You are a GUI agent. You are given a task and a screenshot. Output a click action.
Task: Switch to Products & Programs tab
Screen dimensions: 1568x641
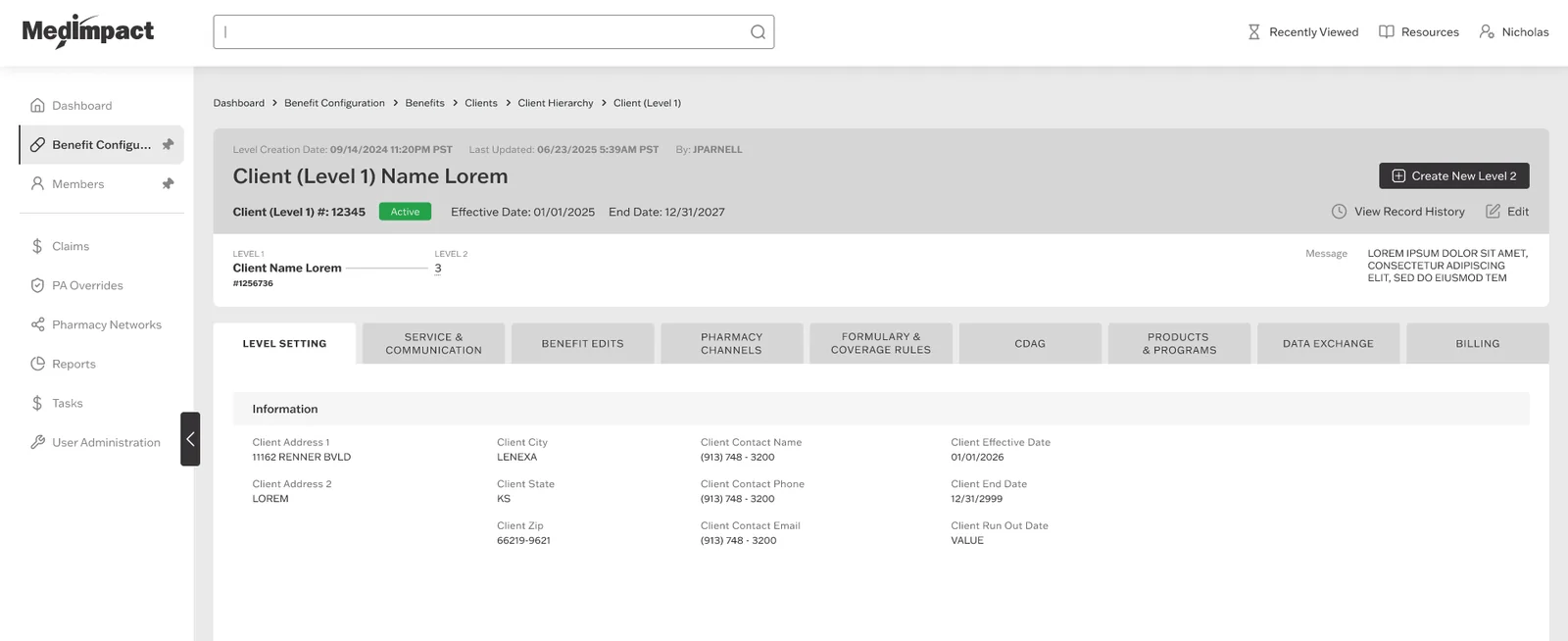tap(1179, 344)
